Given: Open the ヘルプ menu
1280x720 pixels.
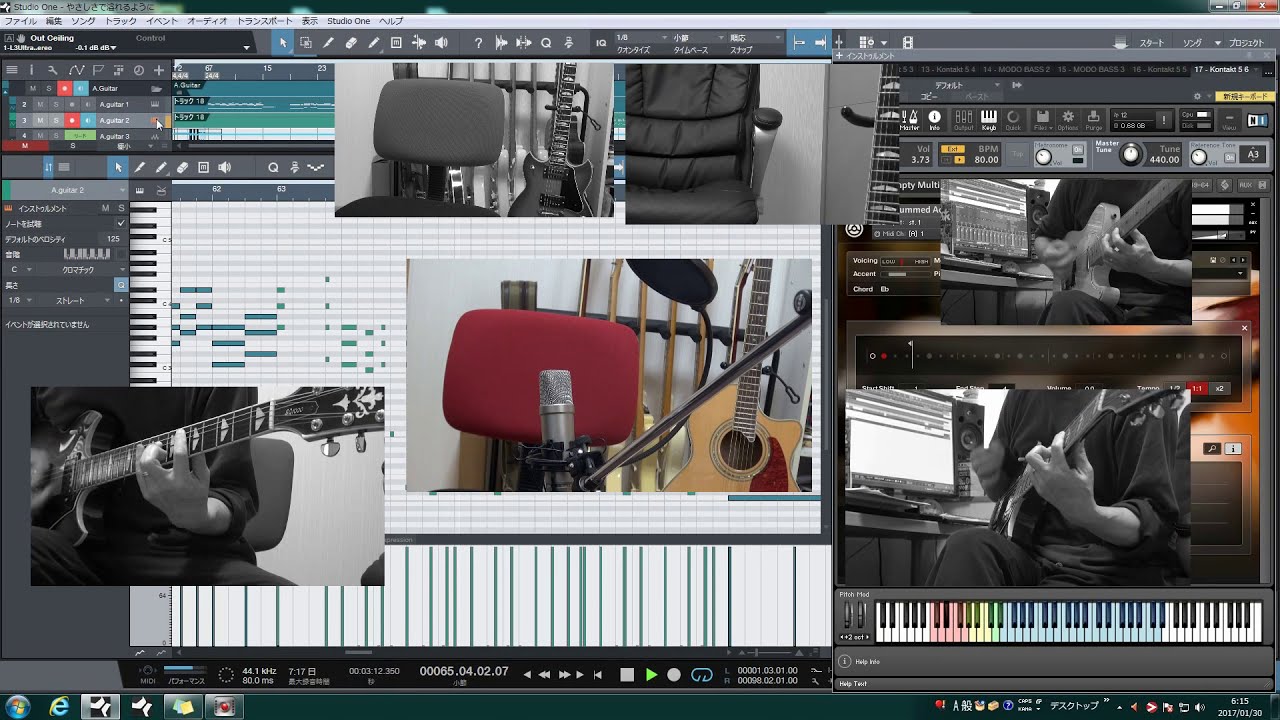Looking at the screenshot, I should [391, 21].
